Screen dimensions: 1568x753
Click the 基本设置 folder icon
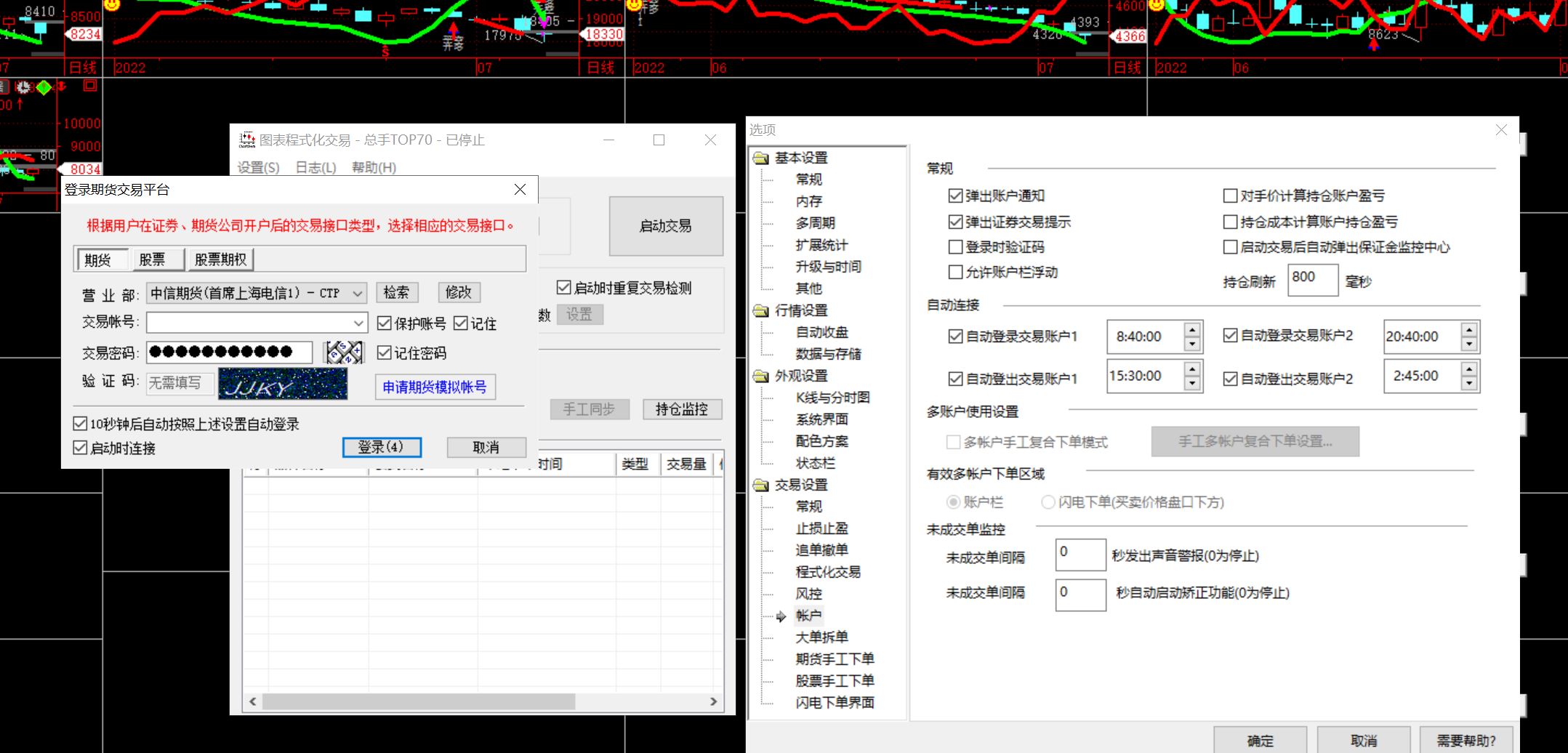761,158
